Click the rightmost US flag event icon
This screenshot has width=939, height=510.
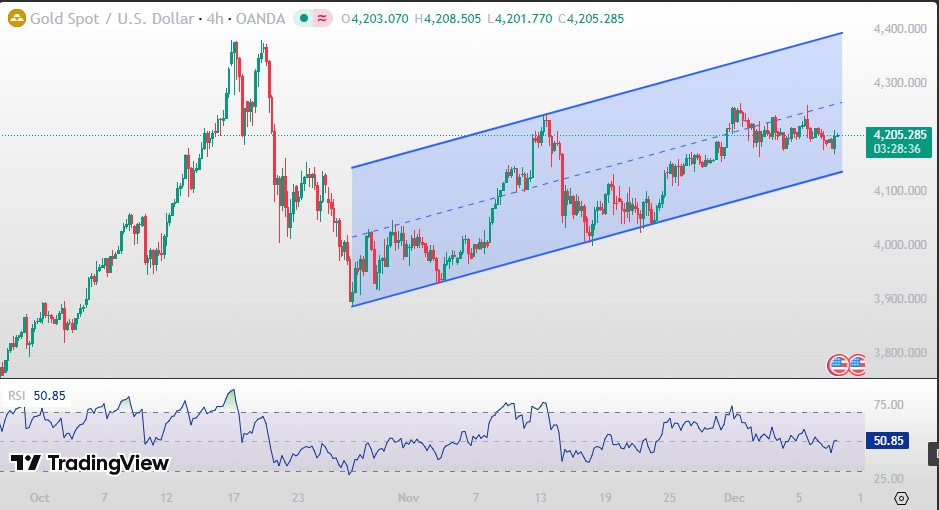pyautogui.click(x=855, y=365)
